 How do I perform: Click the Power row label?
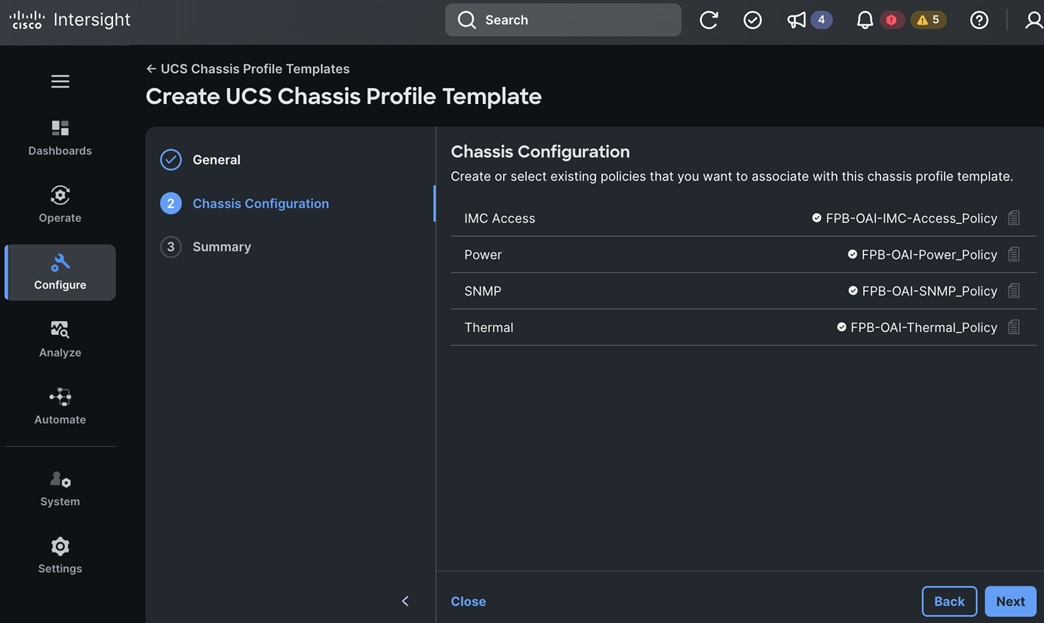(x=483, y=255)
